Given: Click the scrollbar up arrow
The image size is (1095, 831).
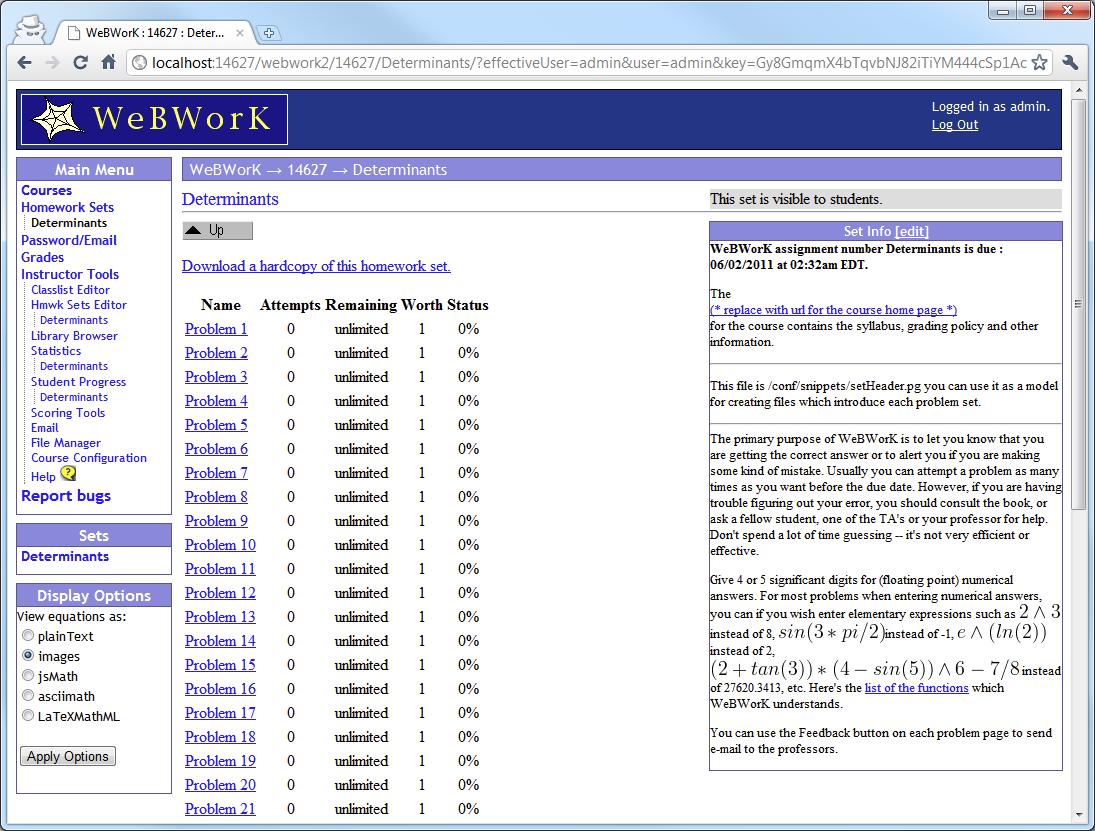Looking at the screenshot, I should click(1078, 91).
